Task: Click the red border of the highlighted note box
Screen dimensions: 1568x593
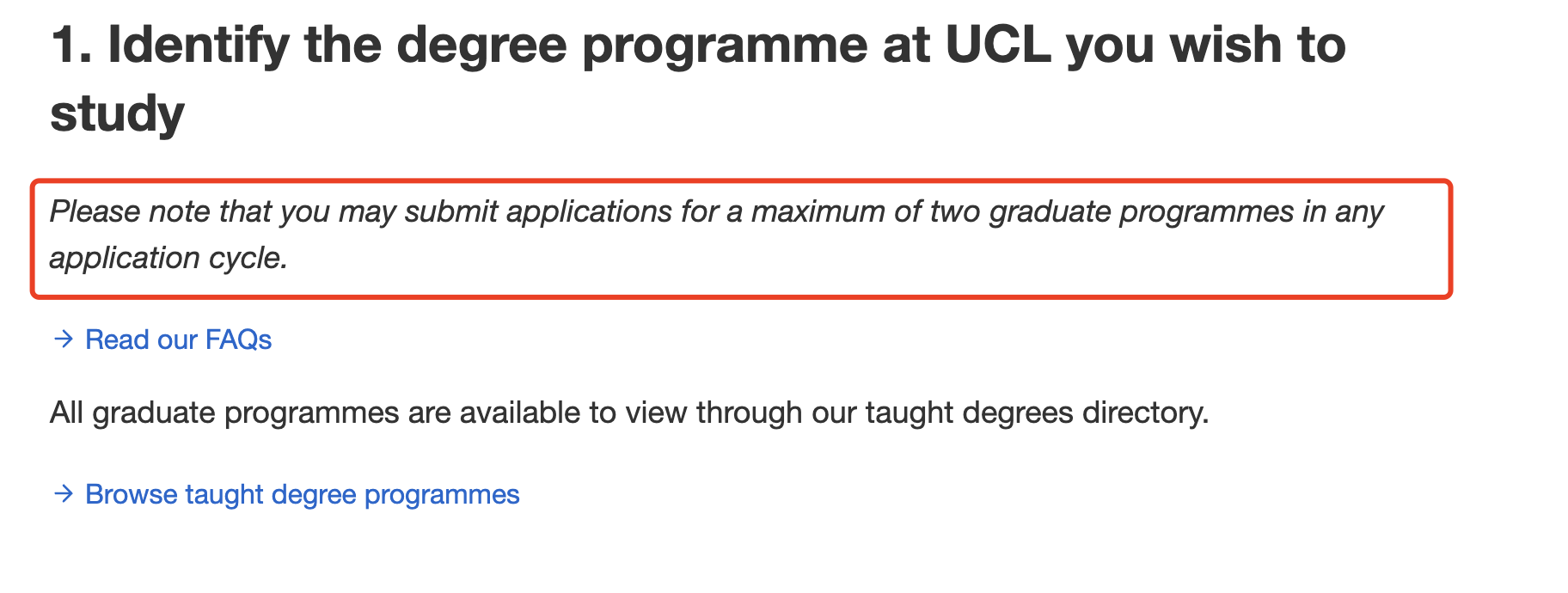Action: [x=741, y=181]
